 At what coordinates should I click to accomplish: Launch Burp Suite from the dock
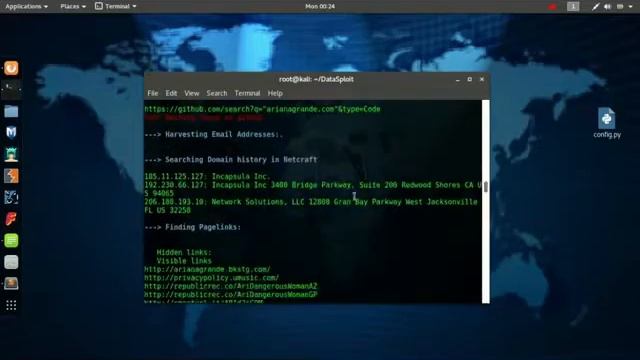click(11, 176)
